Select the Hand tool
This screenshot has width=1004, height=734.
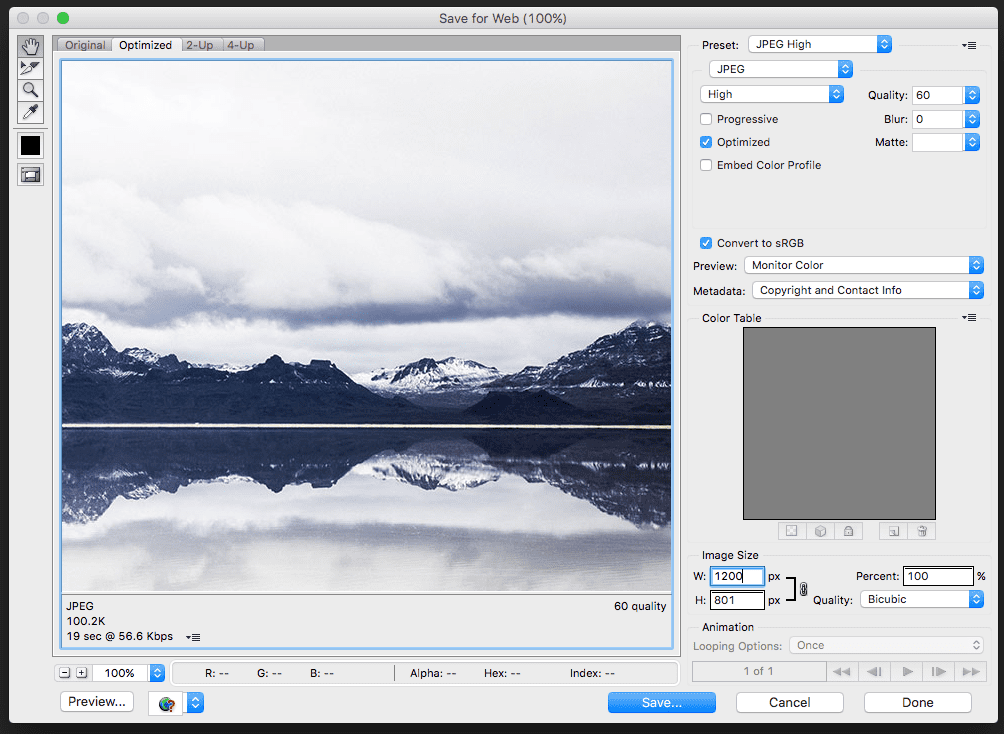point(31,46)
